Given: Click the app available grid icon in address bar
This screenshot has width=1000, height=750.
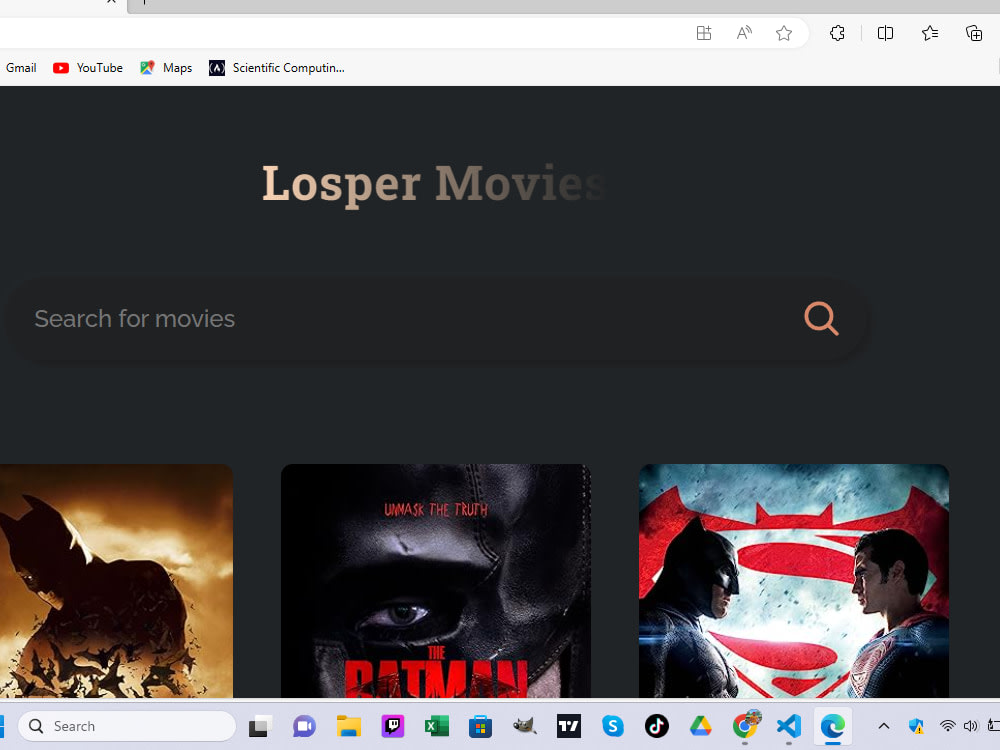Looking at the screenshot, I should [703, 33].
